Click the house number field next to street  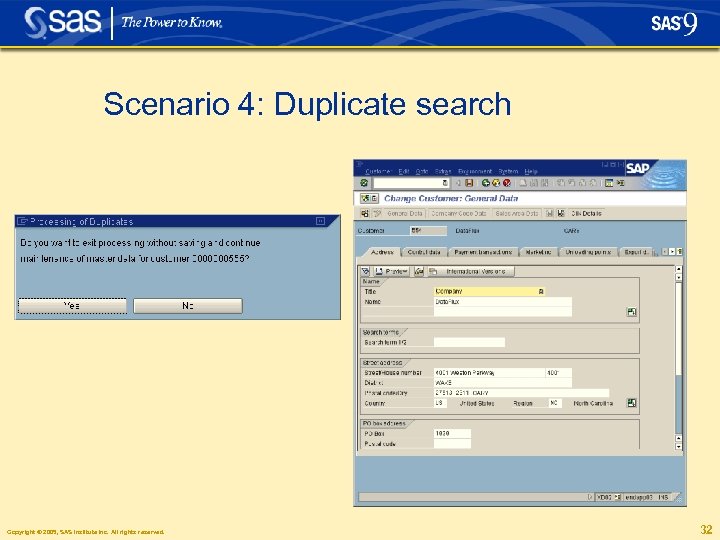tap(559, 372)
